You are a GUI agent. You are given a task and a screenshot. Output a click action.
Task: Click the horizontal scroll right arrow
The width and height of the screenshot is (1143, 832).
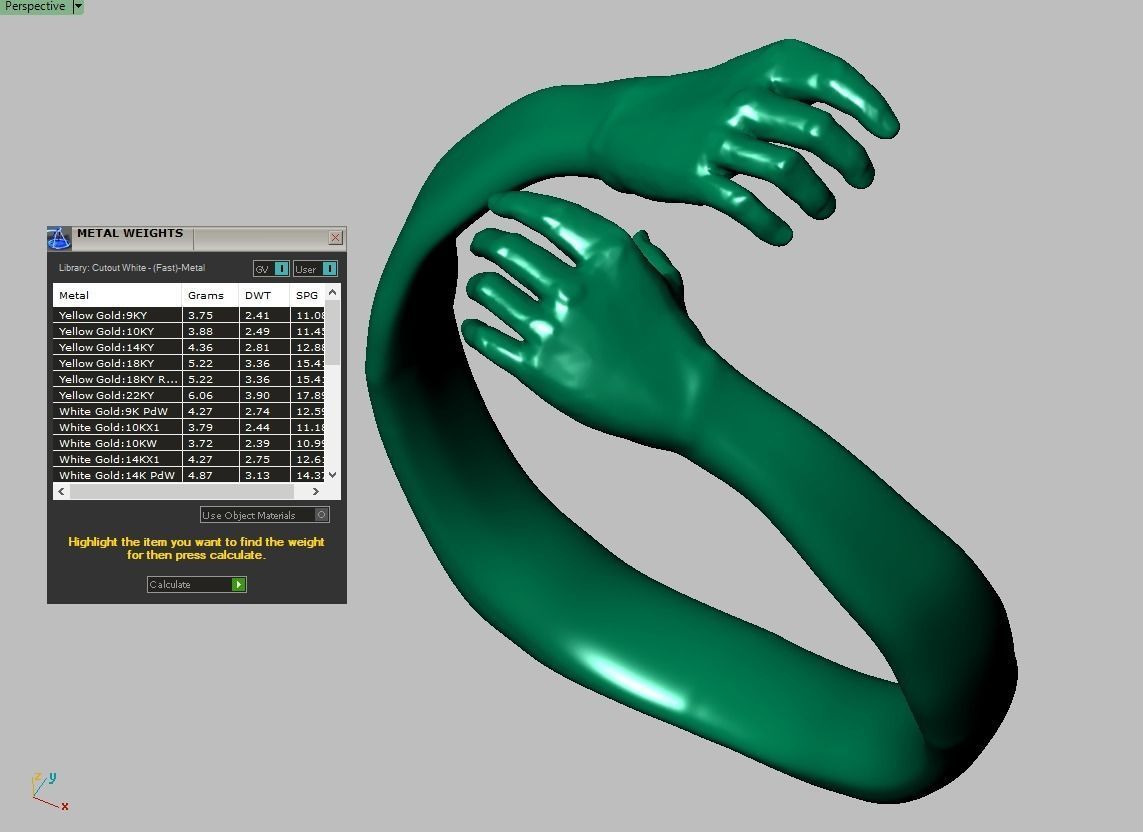point(316,491)
